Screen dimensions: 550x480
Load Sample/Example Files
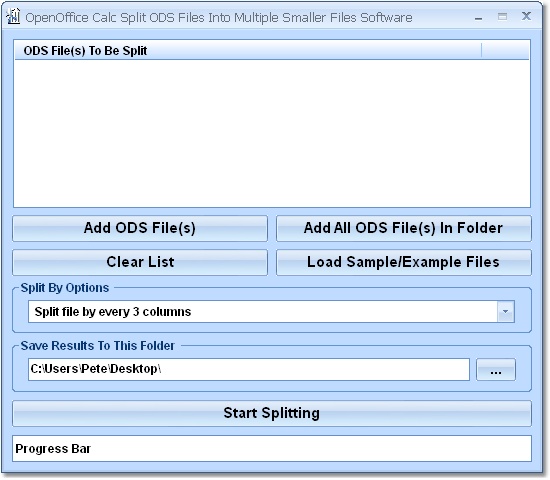[x=403, y=262]
